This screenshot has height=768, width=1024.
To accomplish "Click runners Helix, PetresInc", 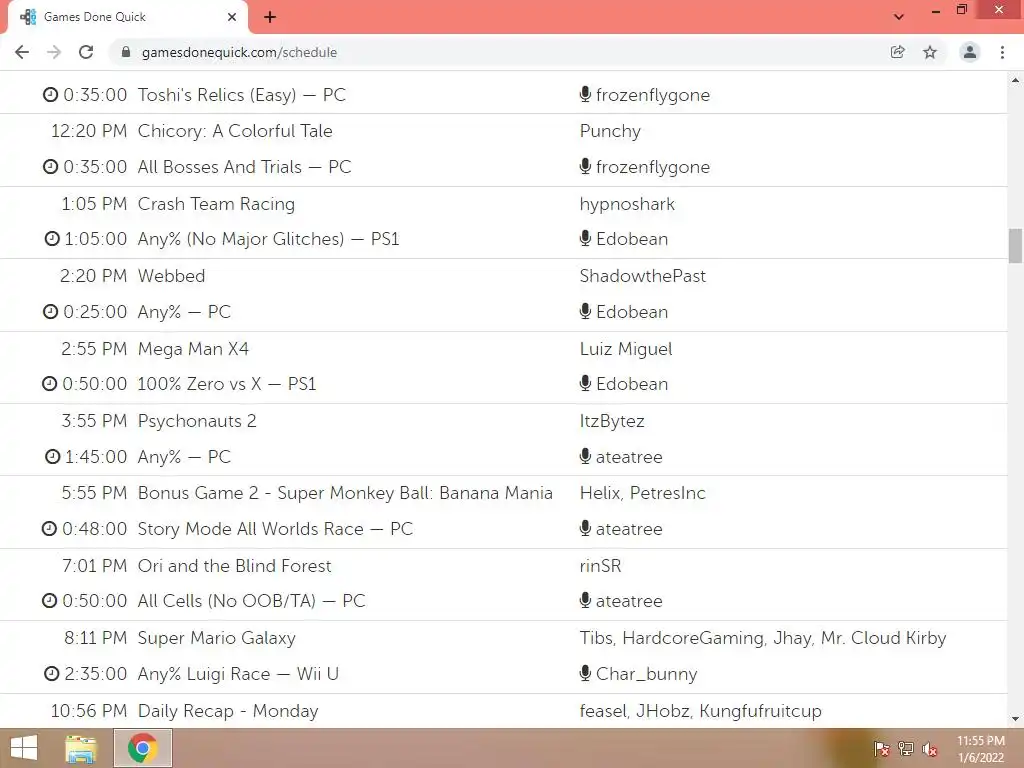I will click(643, 493).
